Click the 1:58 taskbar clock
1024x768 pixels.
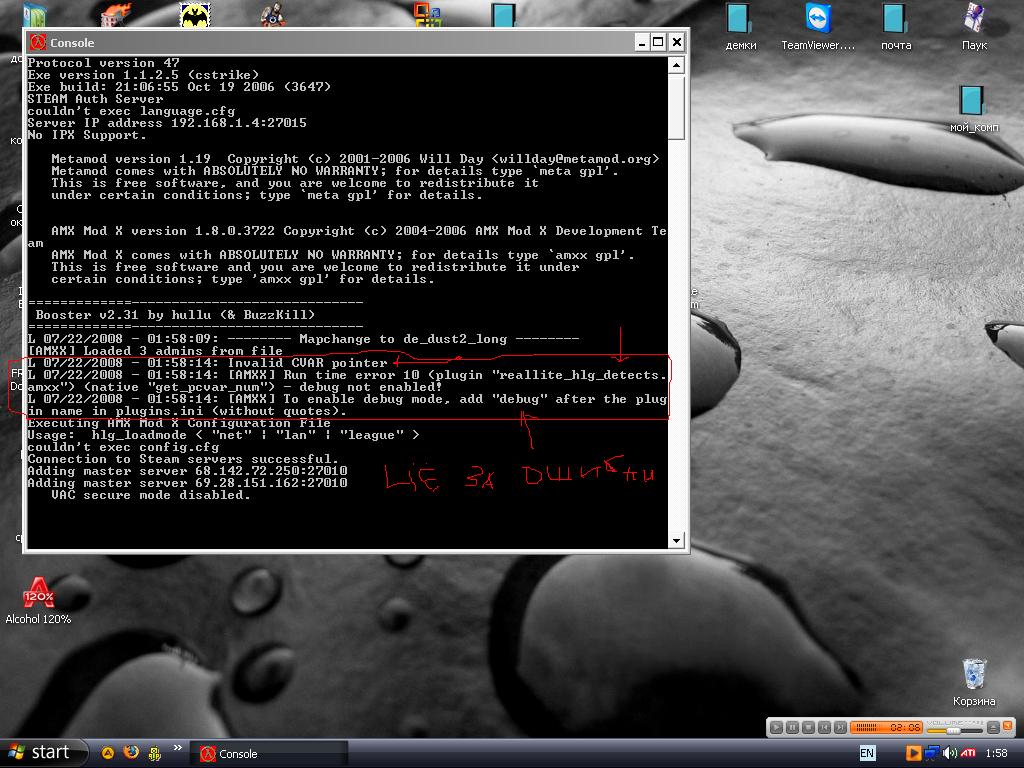[997, 753]
